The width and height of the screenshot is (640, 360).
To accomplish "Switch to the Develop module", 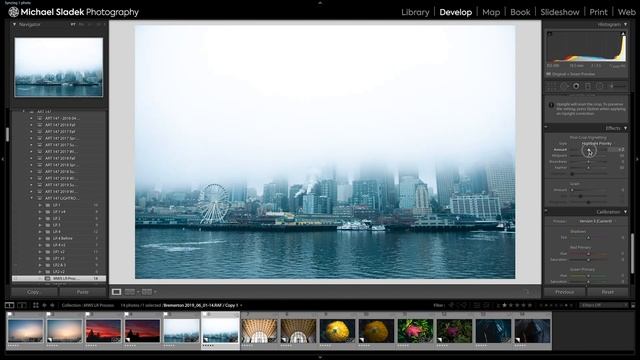I will [456, 12].
